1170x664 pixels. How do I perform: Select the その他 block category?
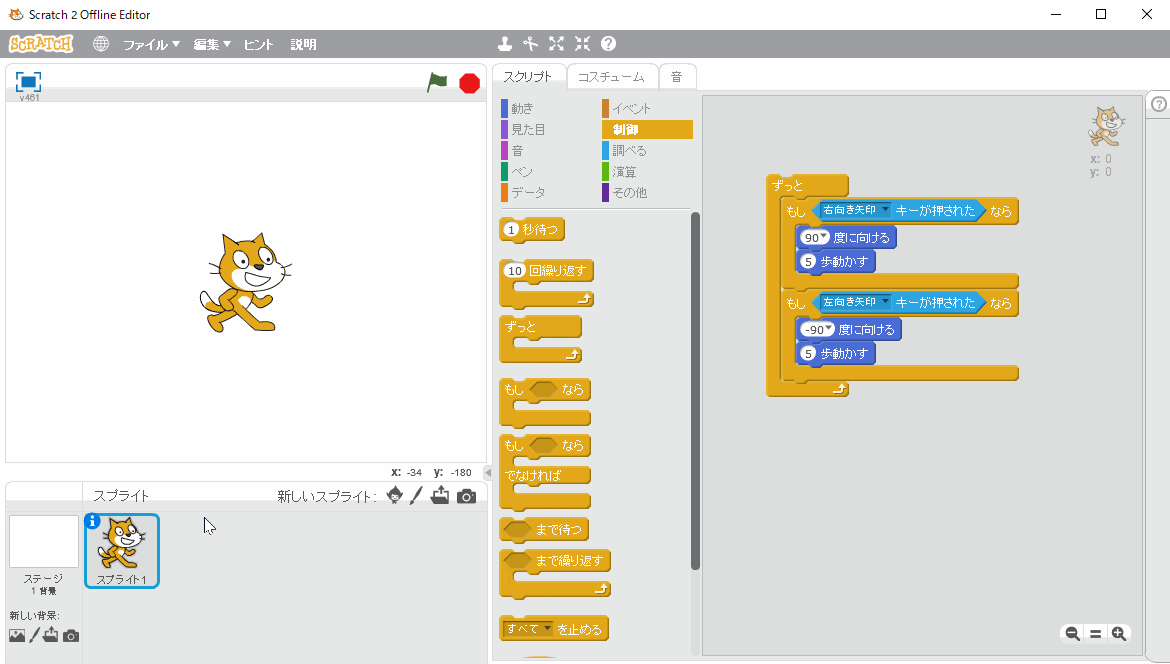point(647,192)
